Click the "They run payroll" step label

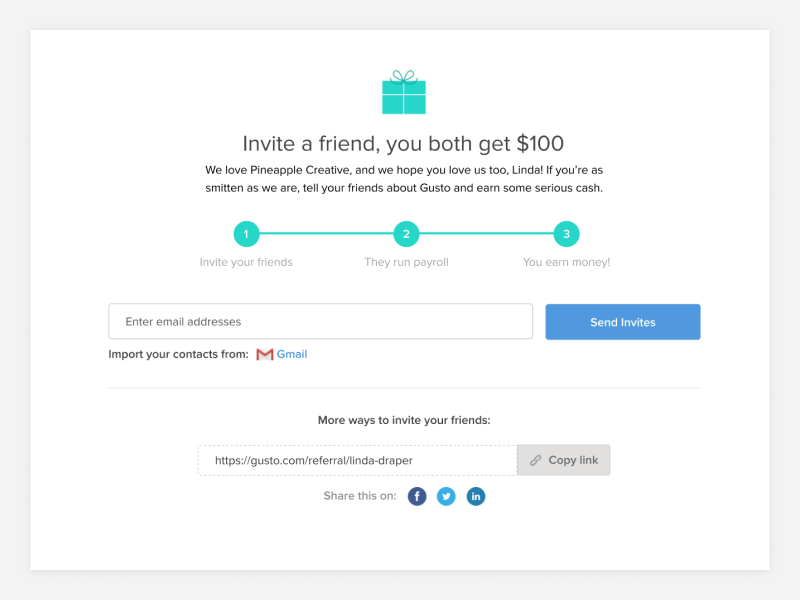point(406,262)
